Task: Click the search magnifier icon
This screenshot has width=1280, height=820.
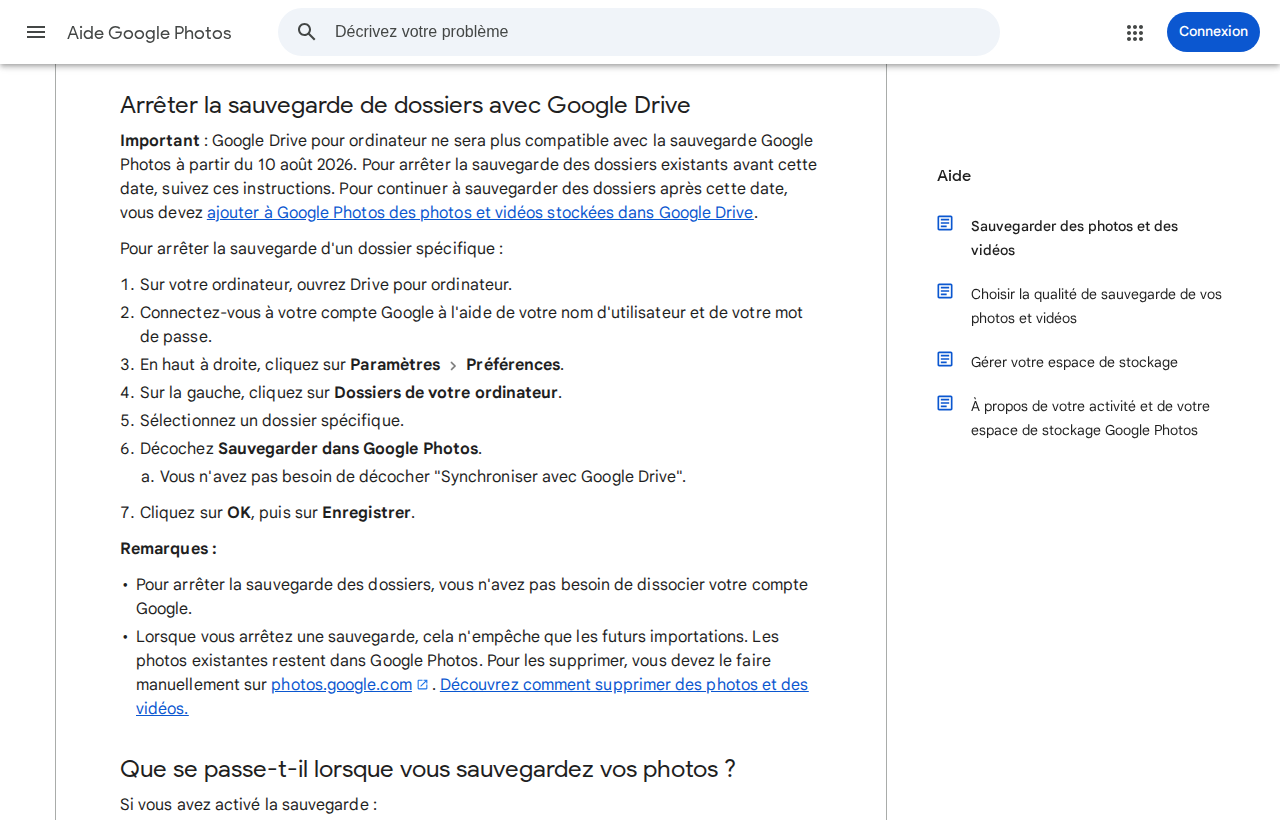Action: (x=307, y=32)
